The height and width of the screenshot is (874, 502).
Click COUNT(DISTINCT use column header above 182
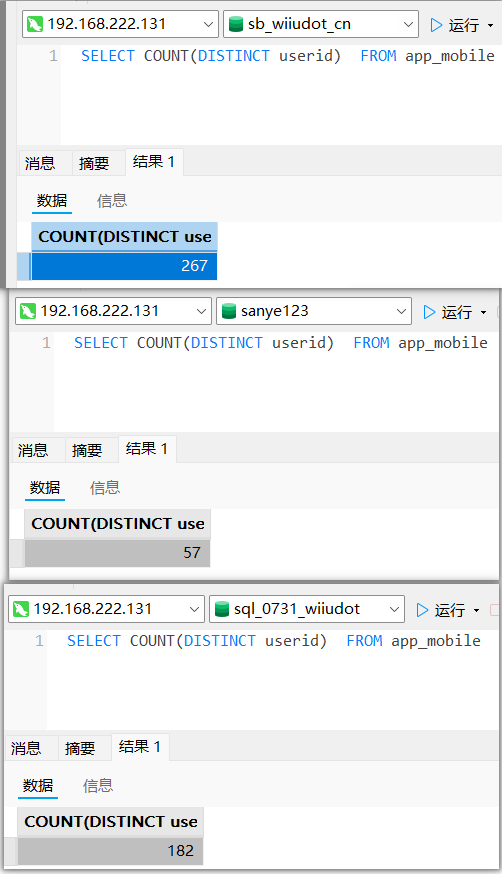point(110,822)
